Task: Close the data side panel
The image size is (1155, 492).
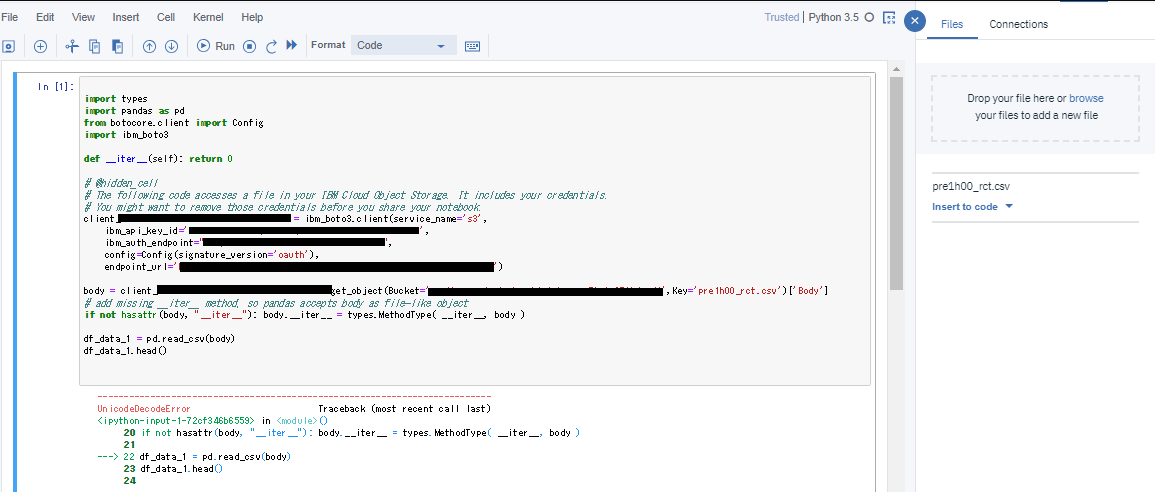Action: (x=915, y=21)
